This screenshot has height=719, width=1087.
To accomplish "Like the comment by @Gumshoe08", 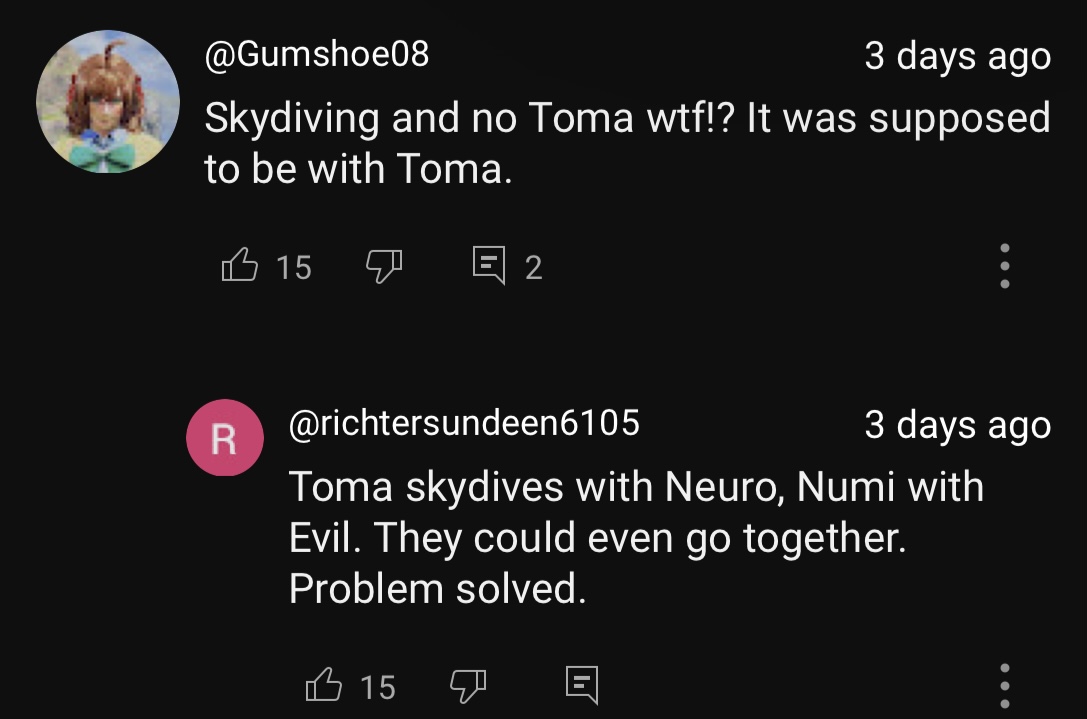I will pos(239,266).
